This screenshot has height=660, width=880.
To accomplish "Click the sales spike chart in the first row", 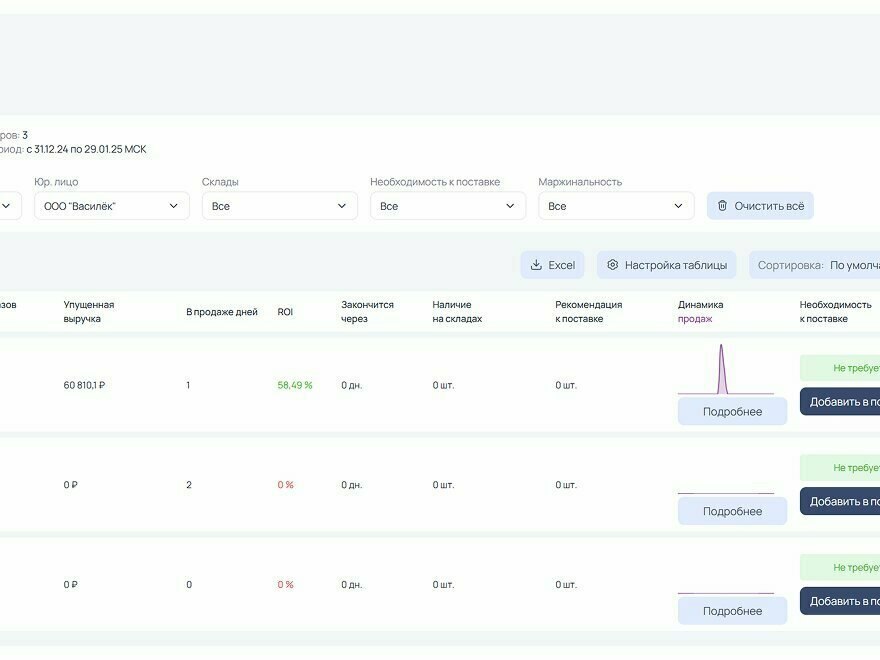I will tap(722, 370).
